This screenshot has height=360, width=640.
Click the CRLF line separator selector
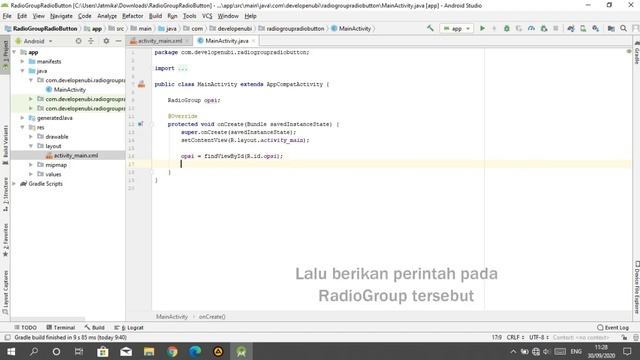pos(515,338)
